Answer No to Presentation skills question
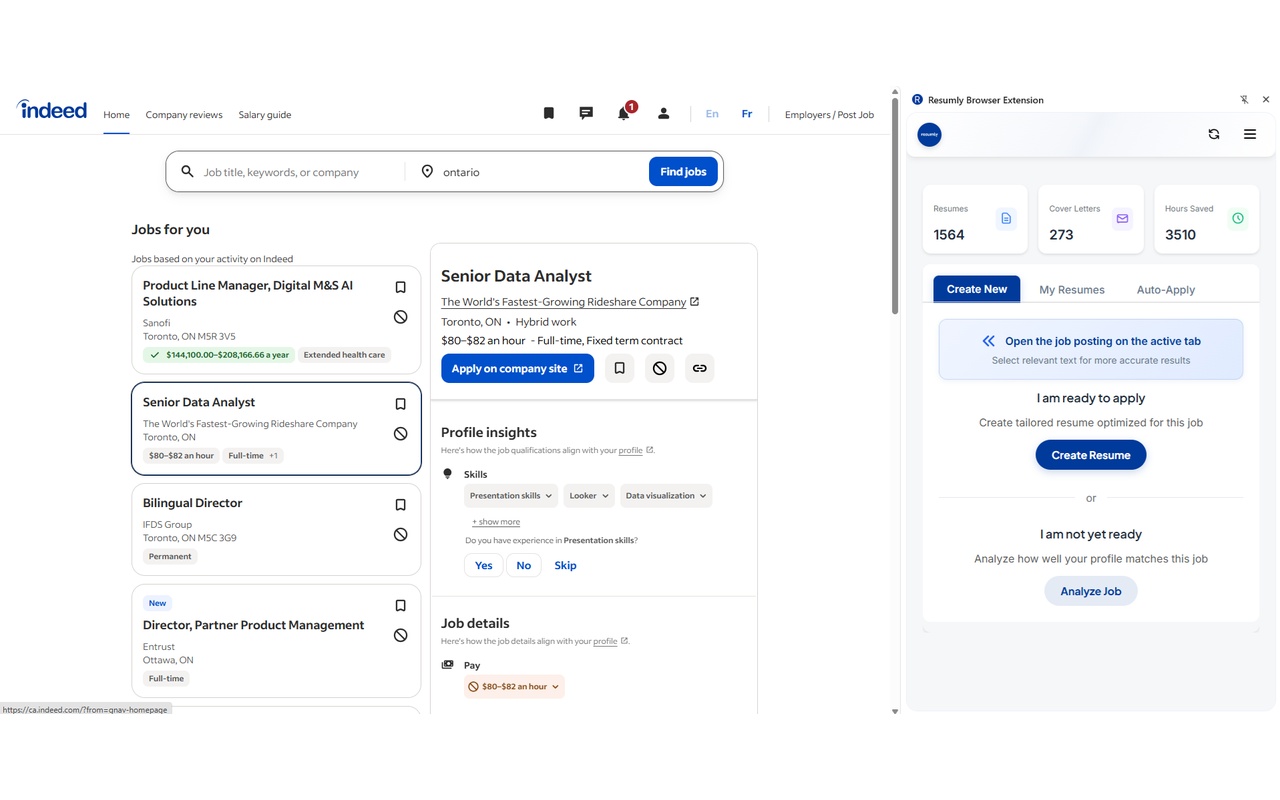 (x=523, y=565)
